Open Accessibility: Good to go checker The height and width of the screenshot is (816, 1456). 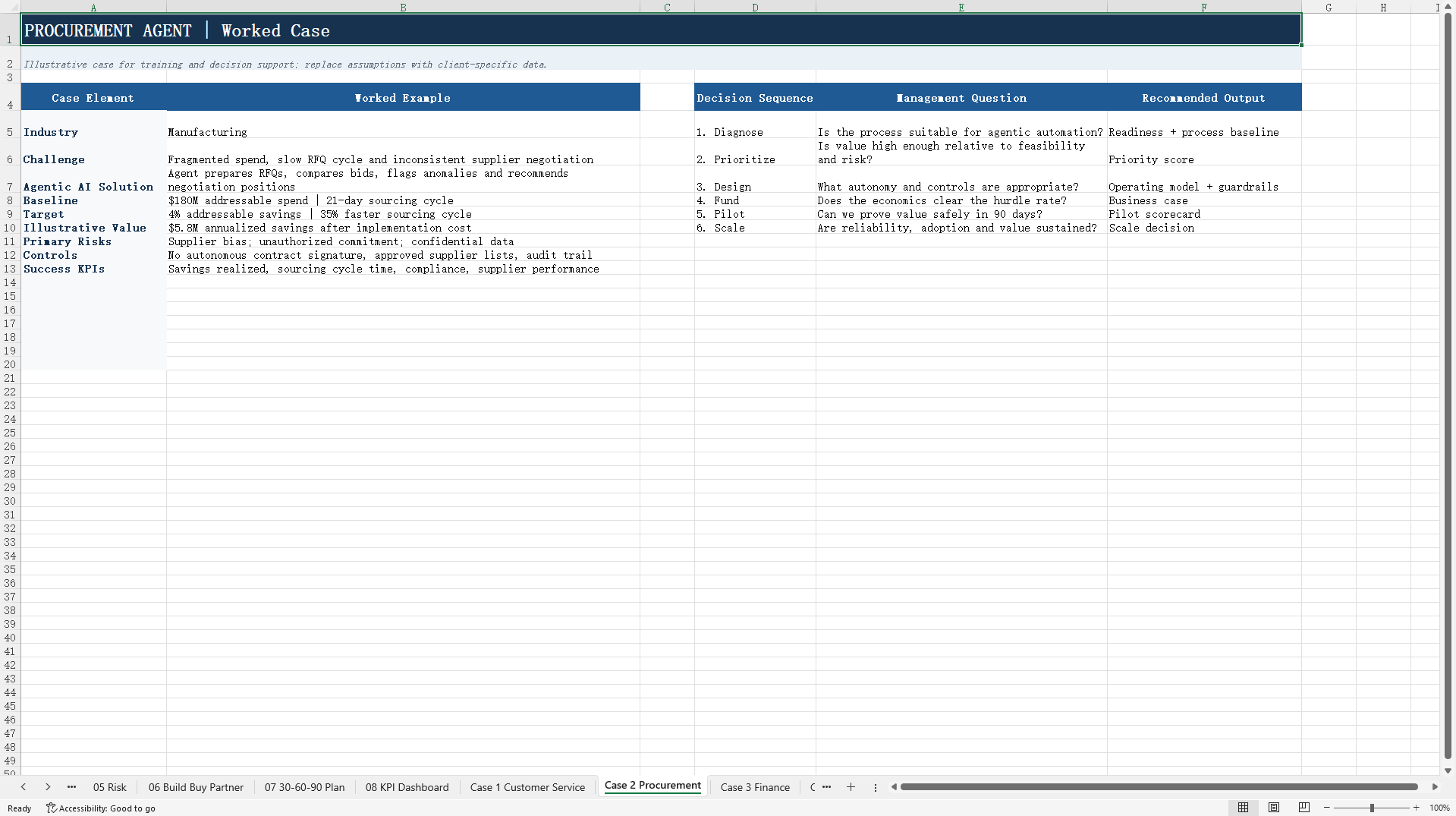point(101,808)
